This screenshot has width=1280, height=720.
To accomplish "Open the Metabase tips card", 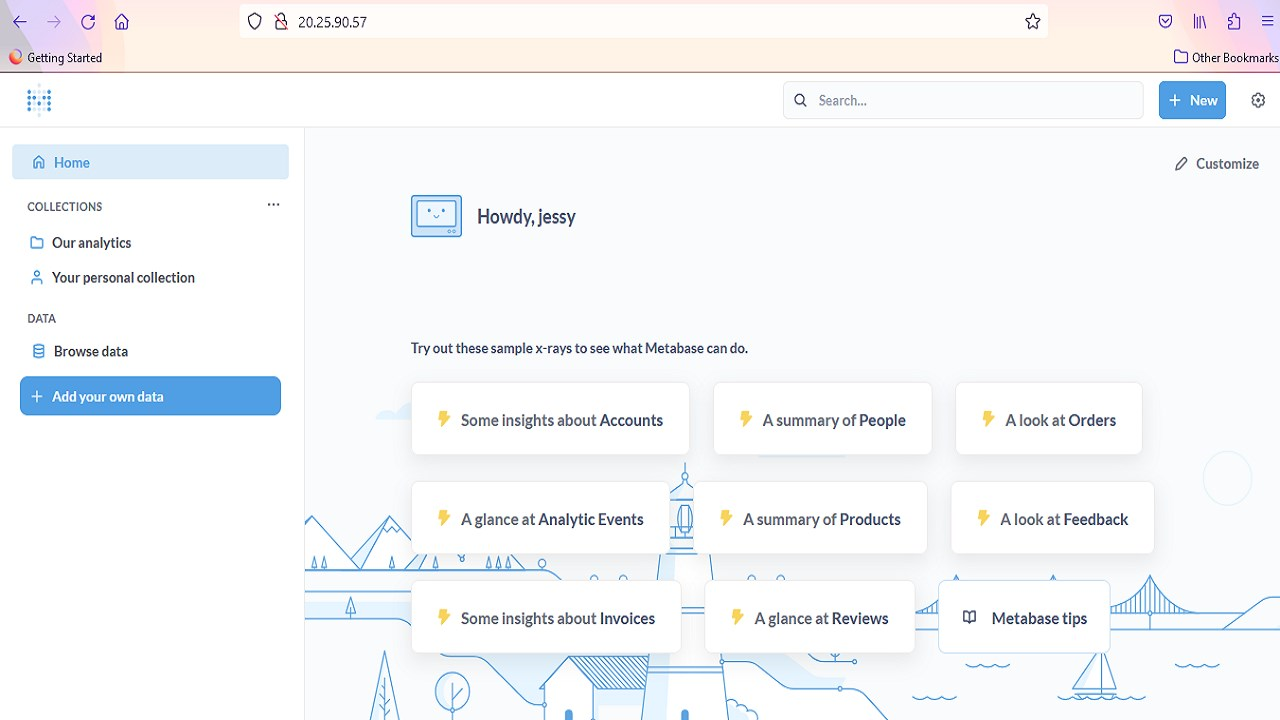I will [1024, 618].
